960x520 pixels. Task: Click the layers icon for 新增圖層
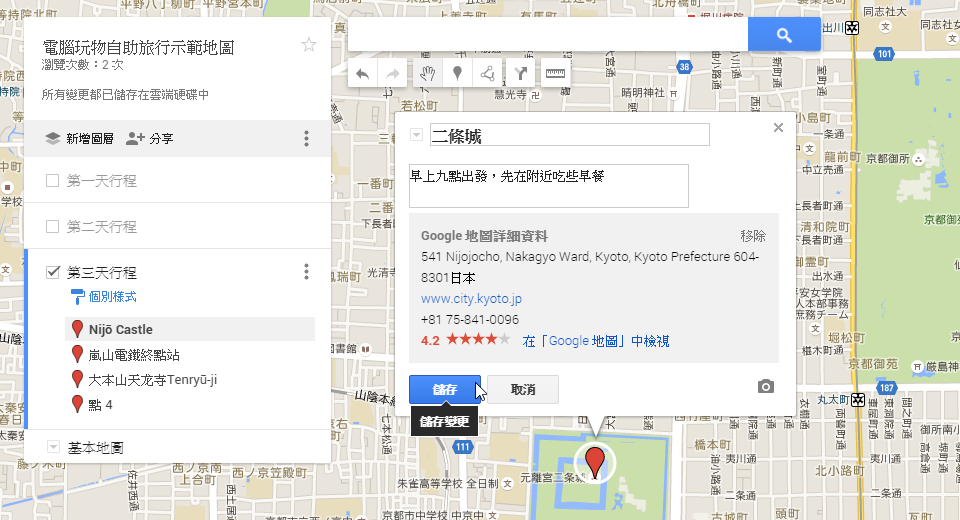pyautogui.click(x=53, y=138)
